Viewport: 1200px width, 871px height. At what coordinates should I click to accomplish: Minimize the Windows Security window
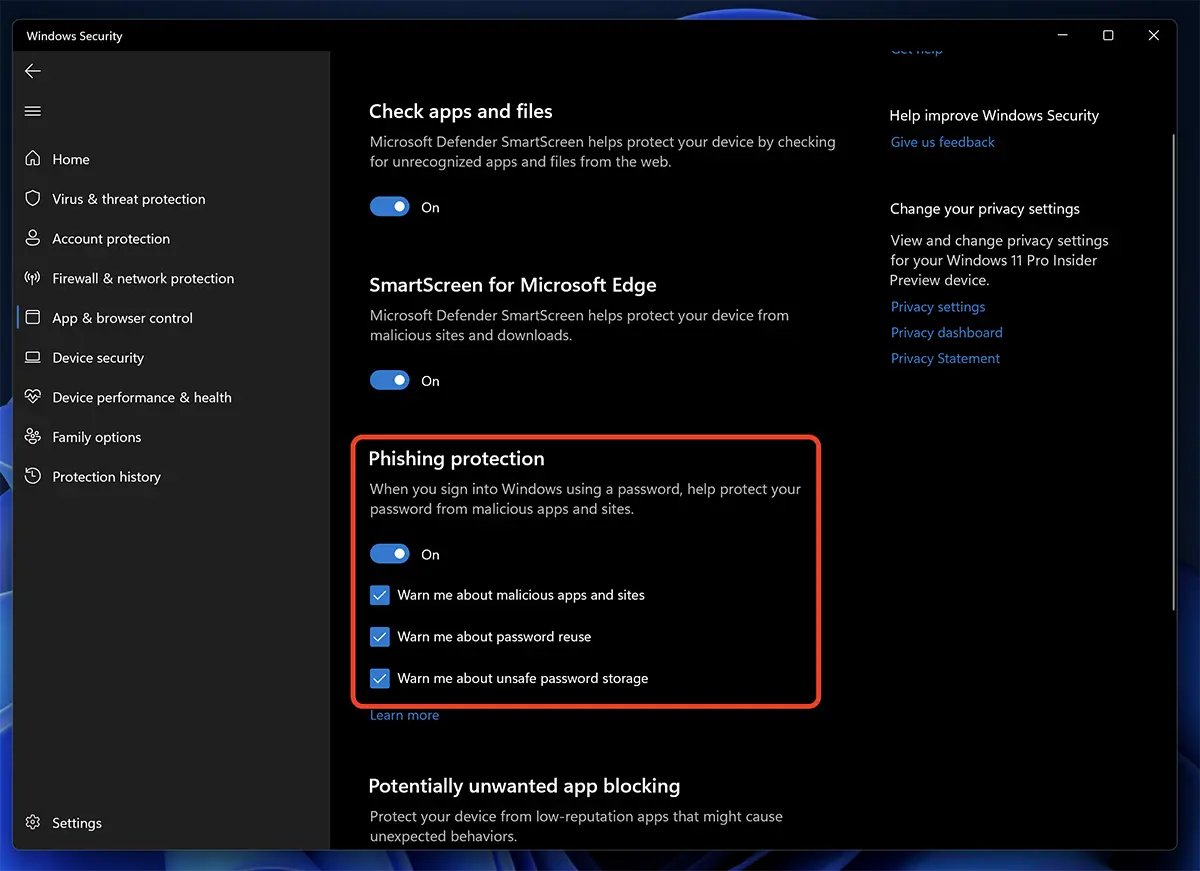point(1062,35)
